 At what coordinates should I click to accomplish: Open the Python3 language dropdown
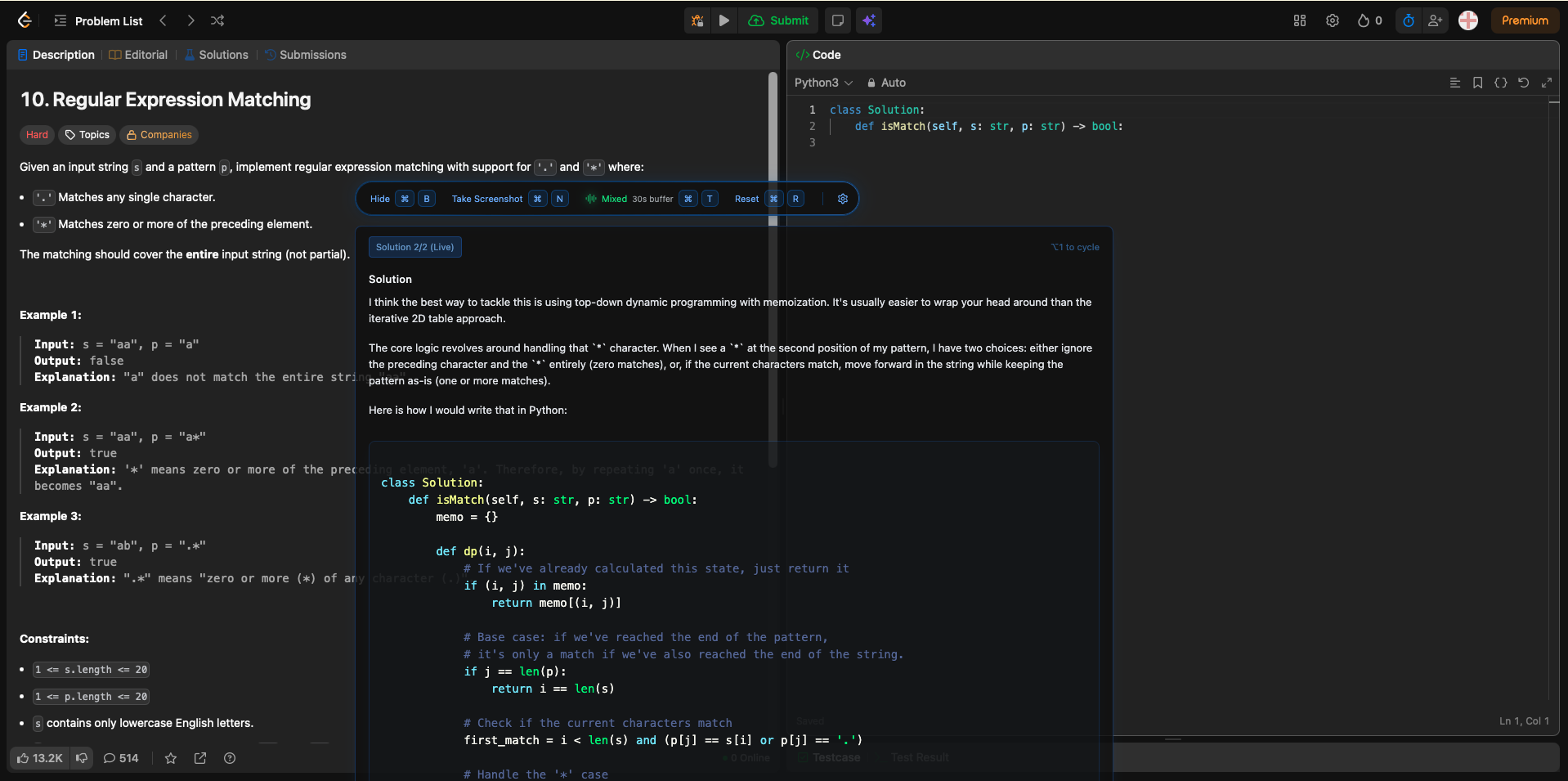tap(822, 83)
